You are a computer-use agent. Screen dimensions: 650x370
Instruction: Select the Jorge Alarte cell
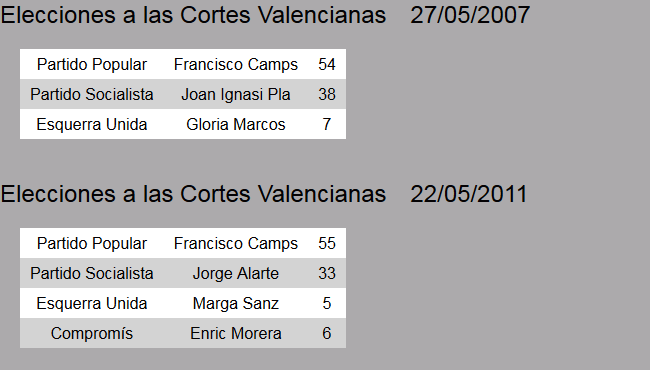click(x=236, y=273)
